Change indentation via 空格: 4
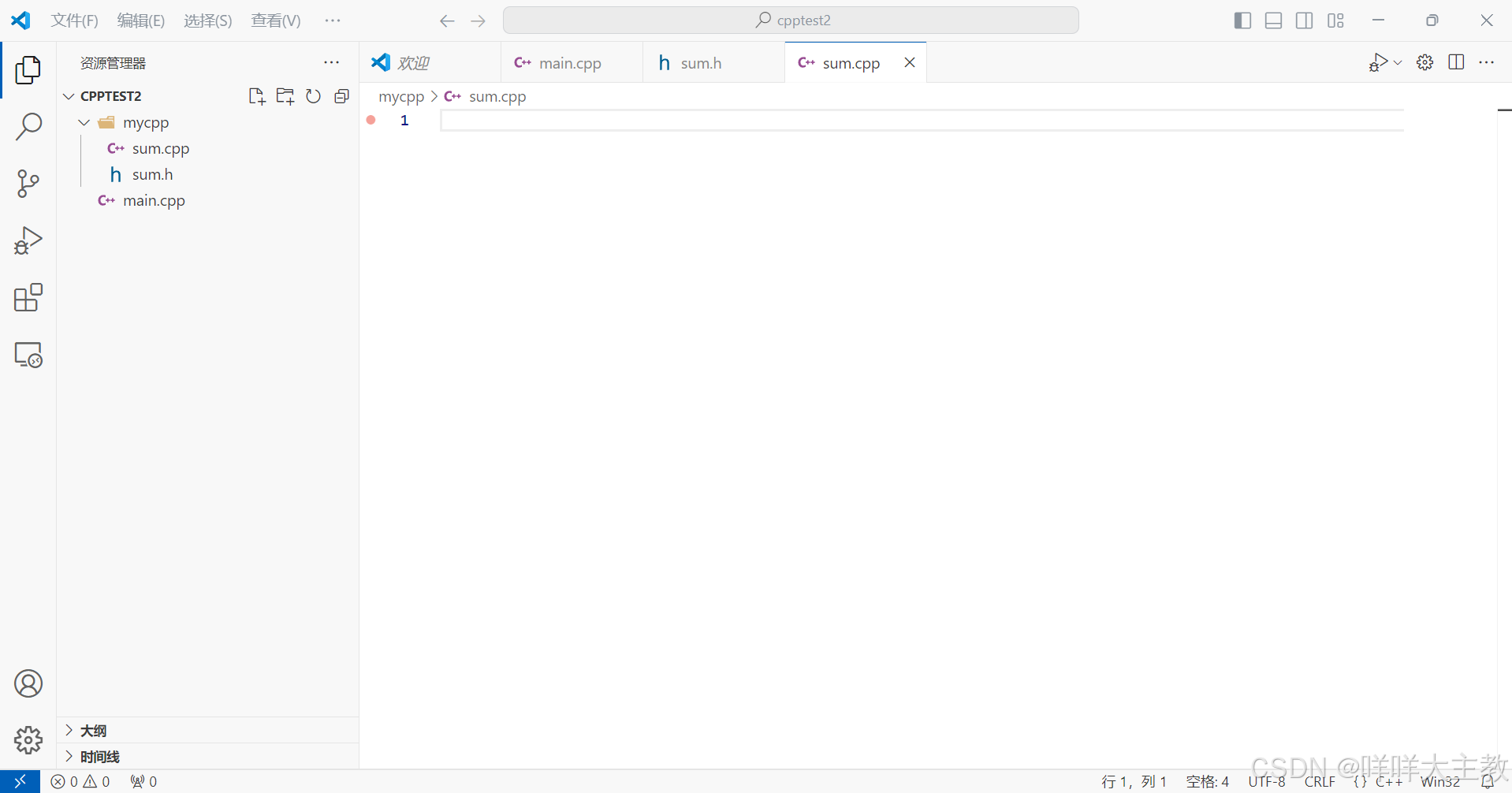This screenshot has height=793, width=1512. pos(1208,781)
